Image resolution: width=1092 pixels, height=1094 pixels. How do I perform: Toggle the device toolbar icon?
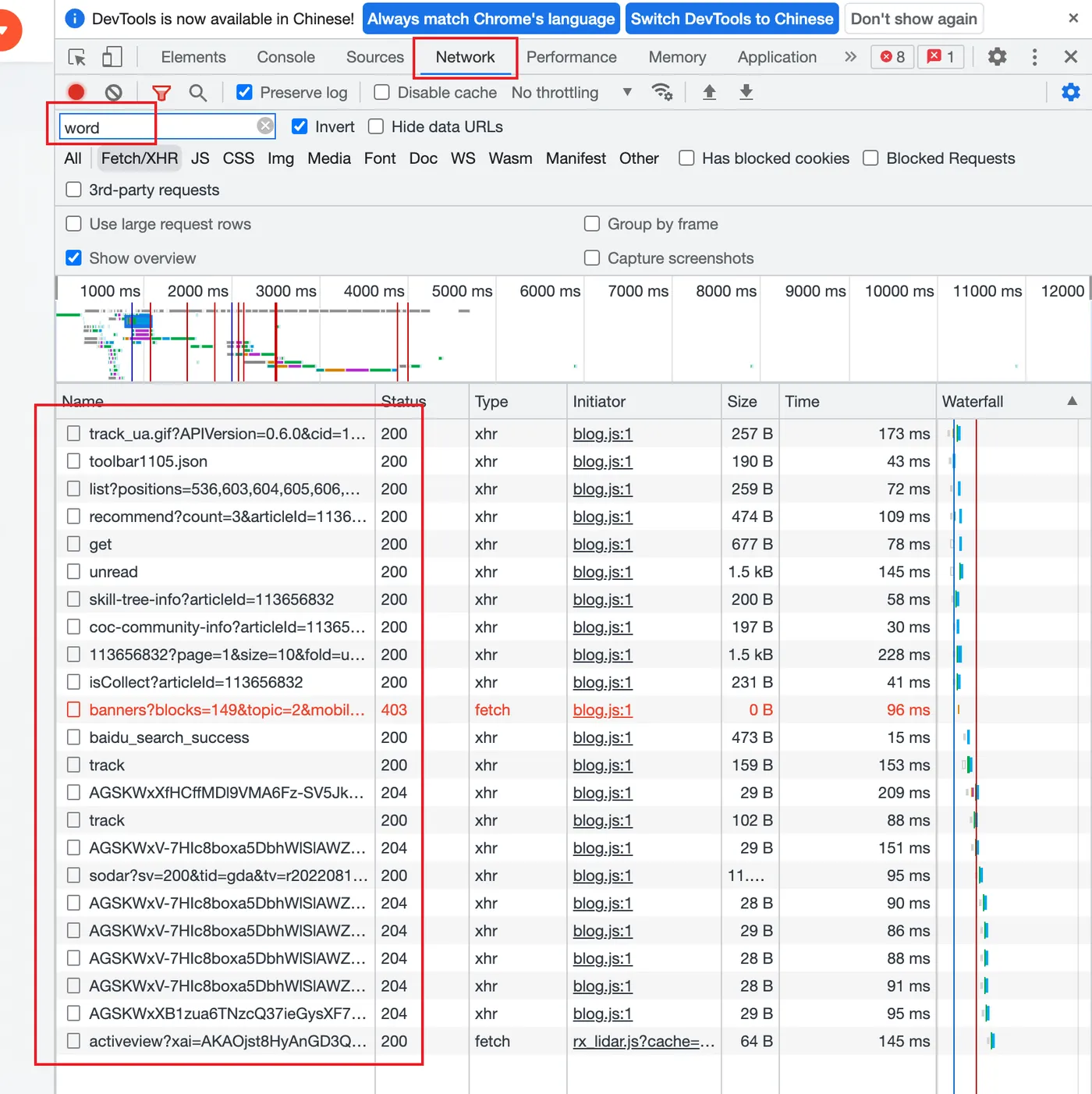point(112,57)
